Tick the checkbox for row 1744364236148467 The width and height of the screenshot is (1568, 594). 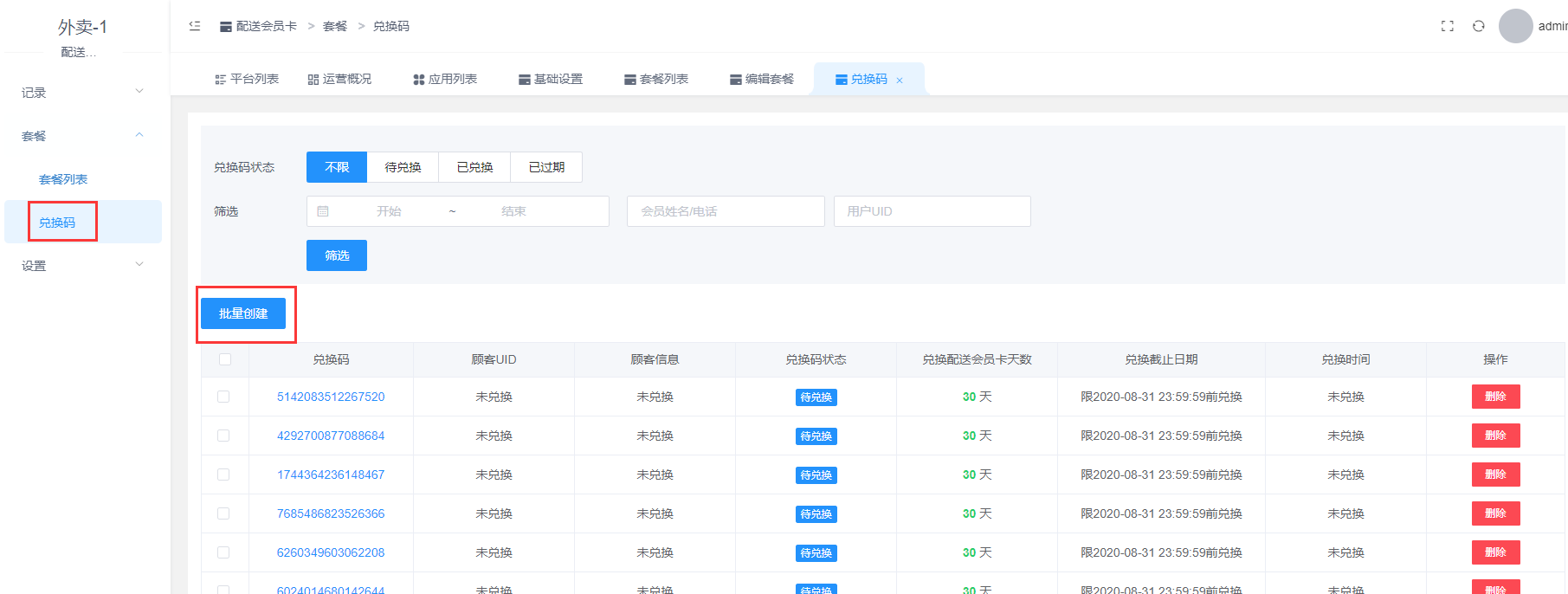point(223,475)
